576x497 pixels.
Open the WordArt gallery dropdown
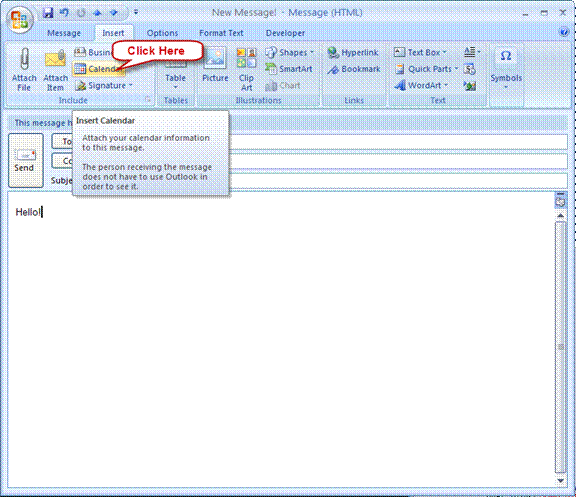[421, 86]
